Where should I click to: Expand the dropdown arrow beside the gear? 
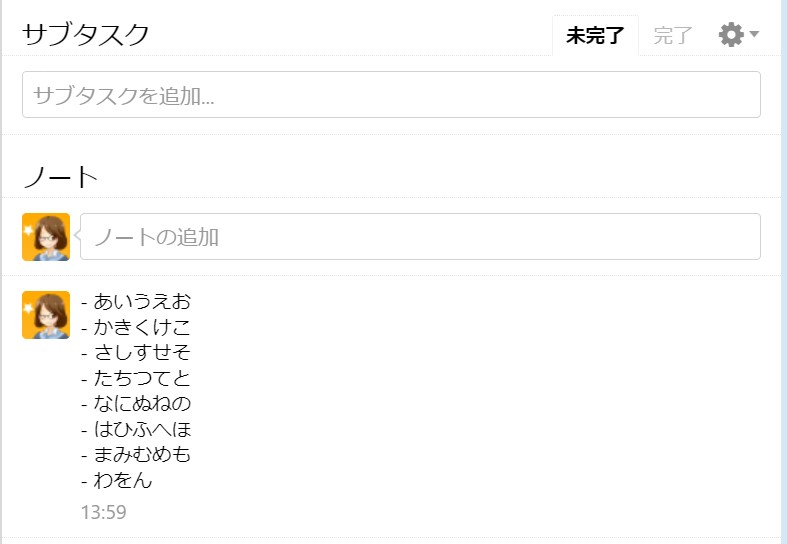click(x=755, y=35)
